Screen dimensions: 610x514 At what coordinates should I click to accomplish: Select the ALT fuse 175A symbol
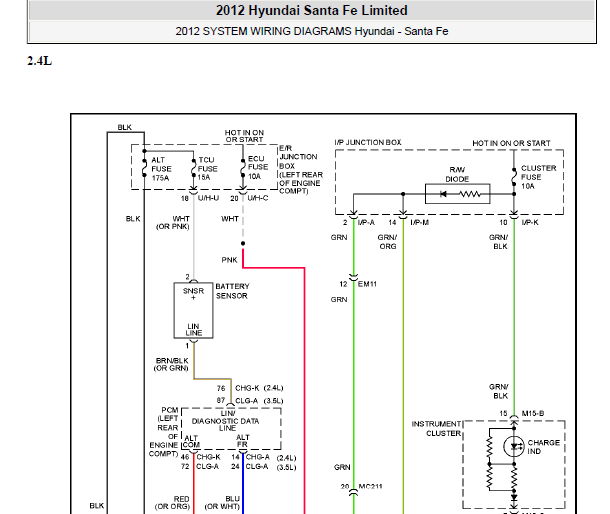pyautogui.click(x=145, y=170)
